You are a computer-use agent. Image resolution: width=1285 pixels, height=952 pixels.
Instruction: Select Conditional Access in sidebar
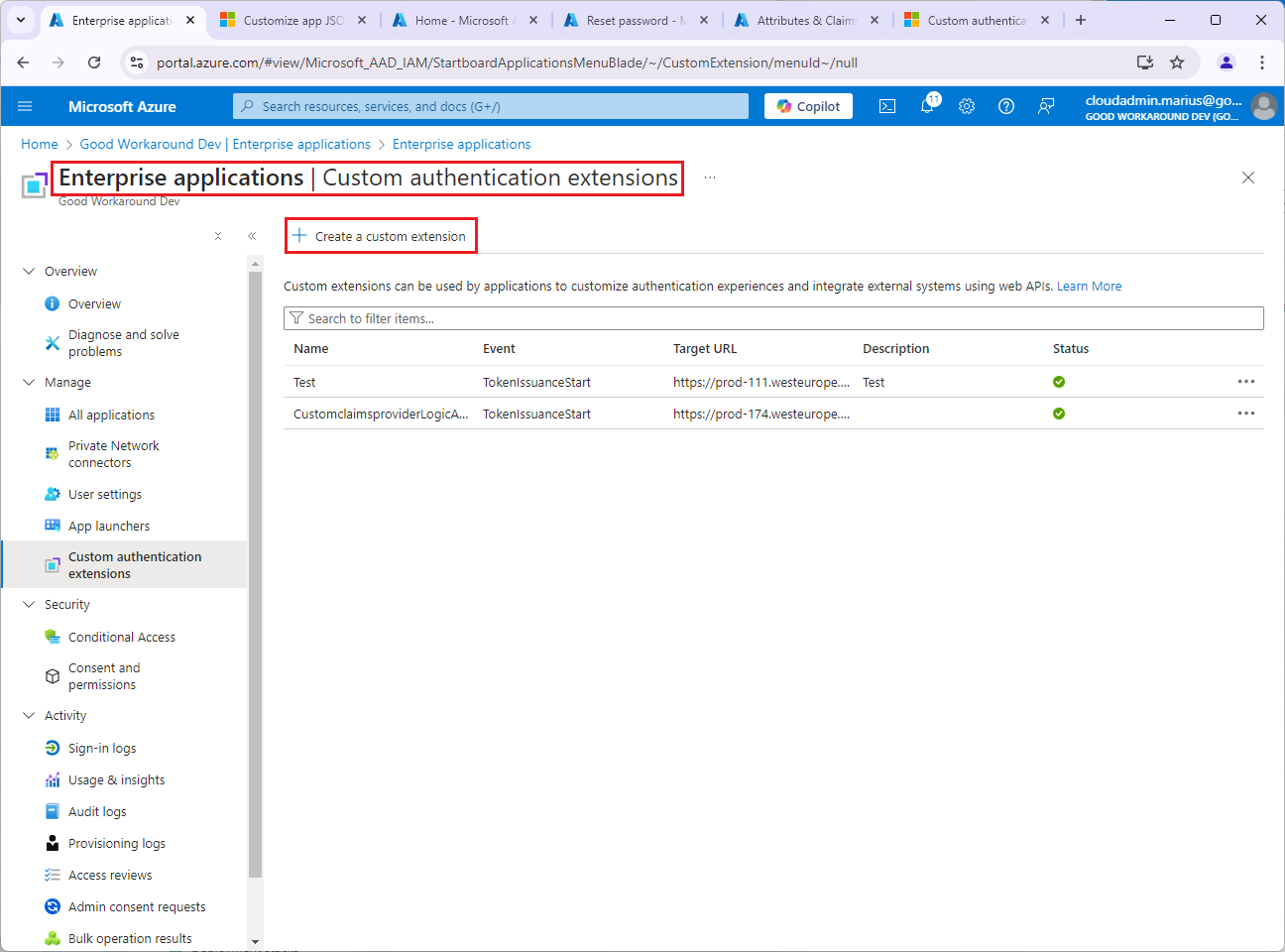click(x=121, y=637)
